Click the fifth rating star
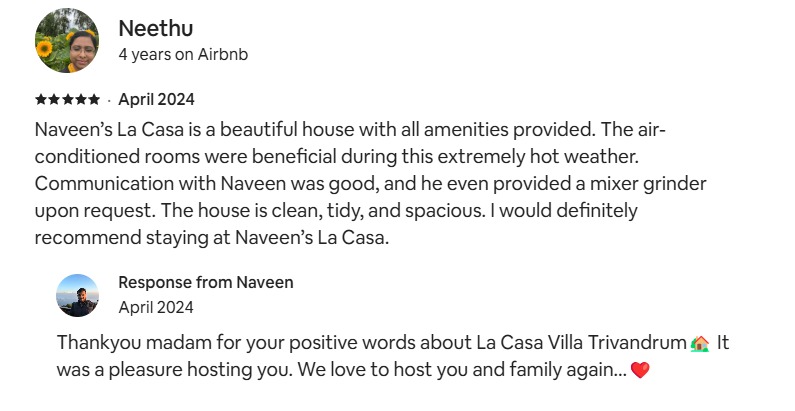 coord(94,99)
